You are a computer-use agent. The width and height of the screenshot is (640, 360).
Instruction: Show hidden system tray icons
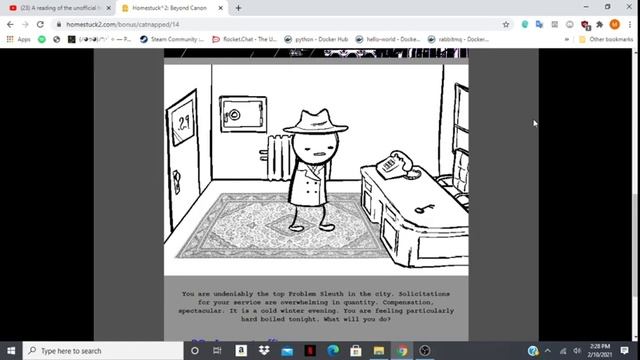[548, 351]
